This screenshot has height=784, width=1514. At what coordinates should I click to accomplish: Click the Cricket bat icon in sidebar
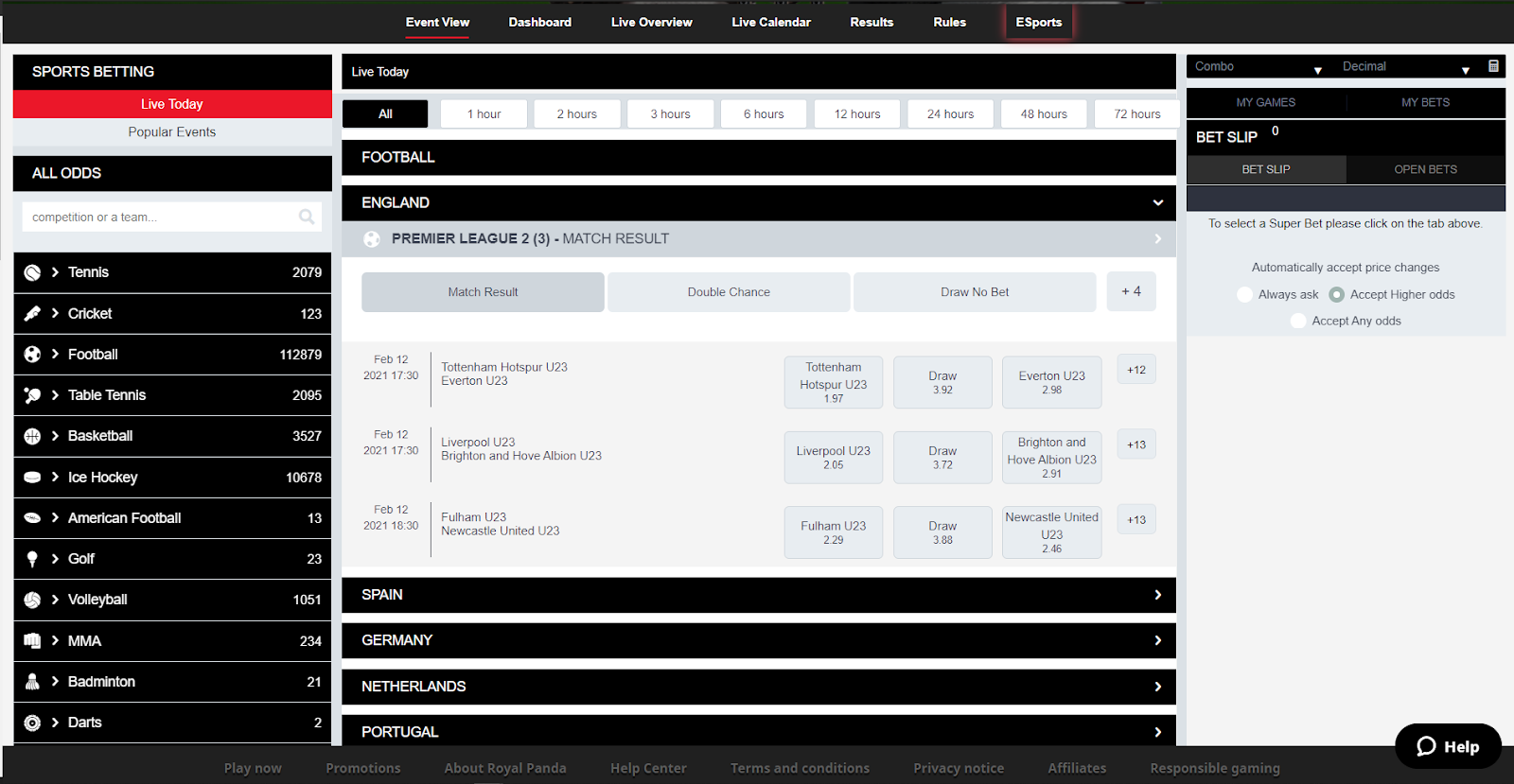coord(32,313)
